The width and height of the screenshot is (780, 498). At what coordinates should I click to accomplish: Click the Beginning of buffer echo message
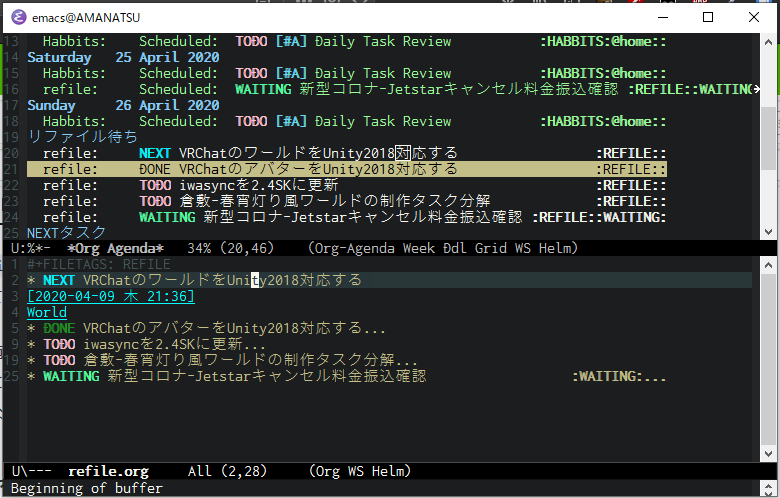click(x=87, y=489)
